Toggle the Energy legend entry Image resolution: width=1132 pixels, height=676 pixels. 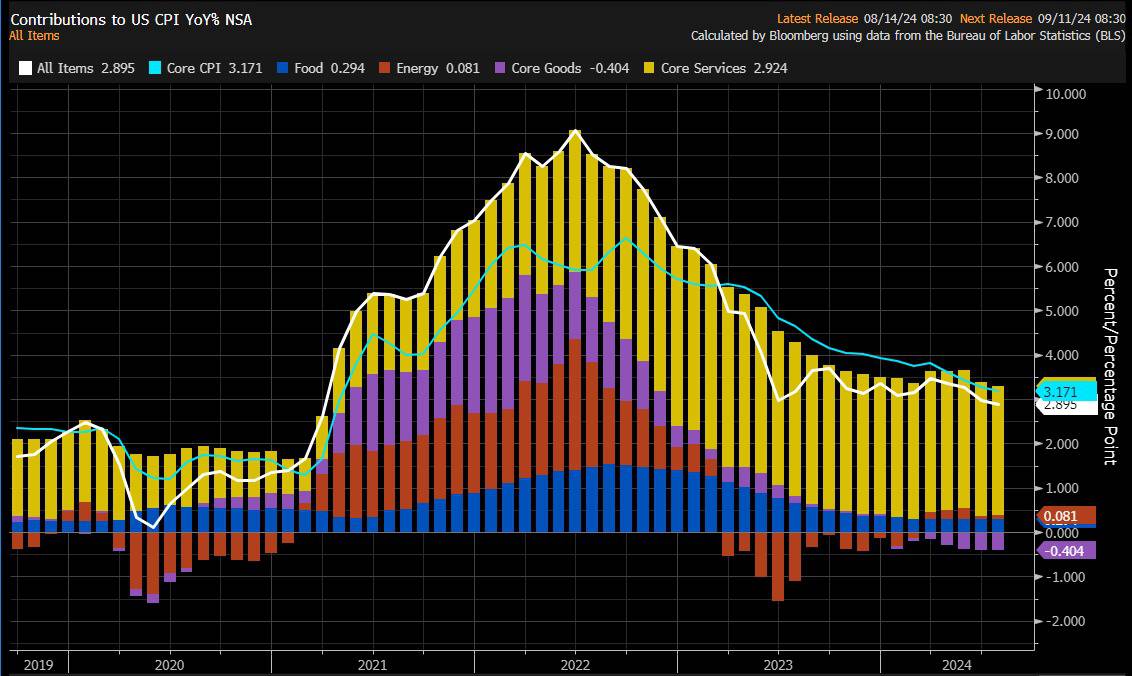coord(429,68)
